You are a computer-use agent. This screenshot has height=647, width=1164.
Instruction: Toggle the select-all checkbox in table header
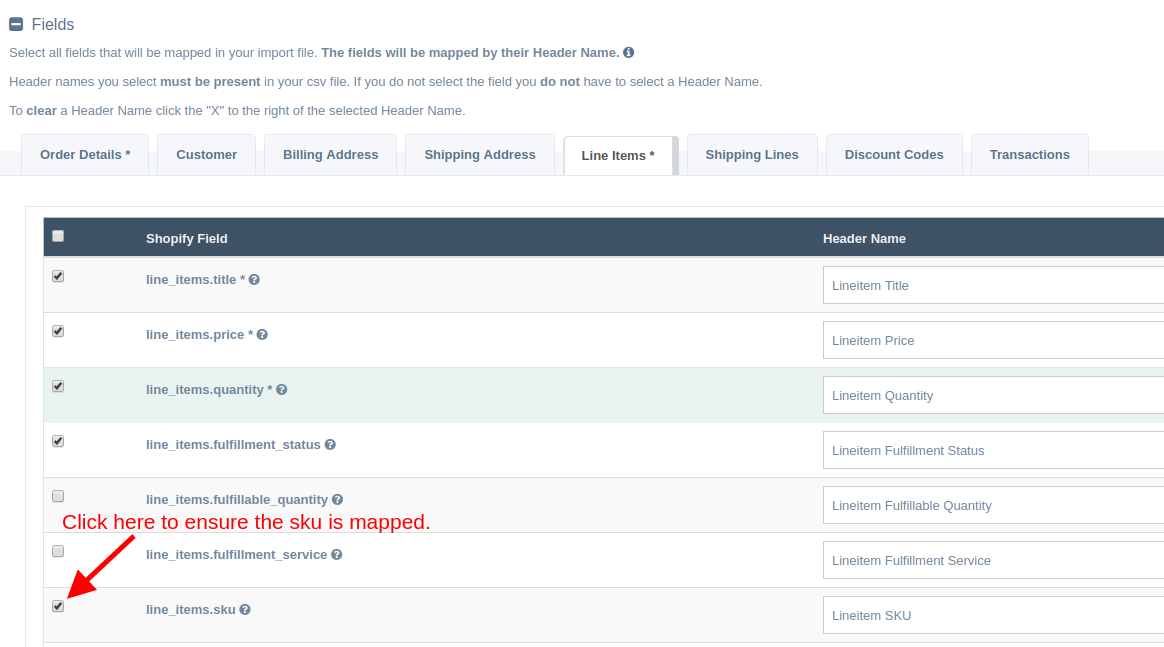click(58, 236)
